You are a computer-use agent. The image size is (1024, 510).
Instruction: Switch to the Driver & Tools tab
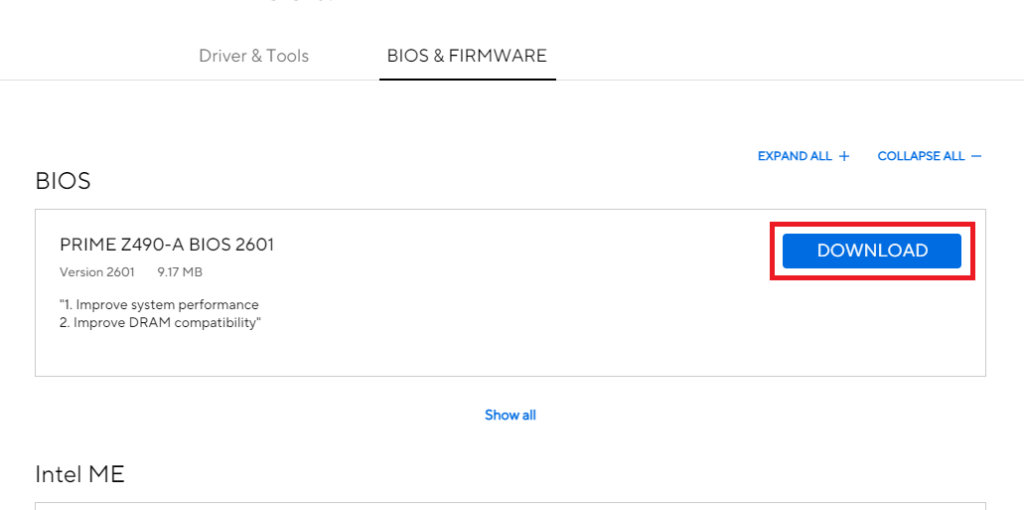pos(254,56)
